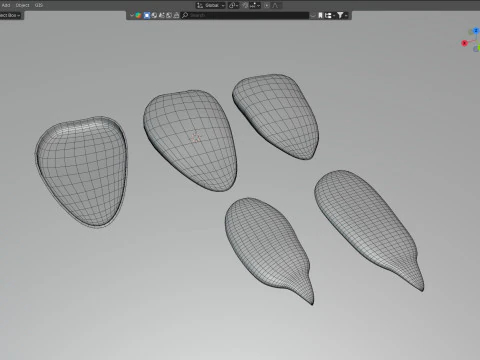Open the proportional editing falloff curve

(275, 5)
